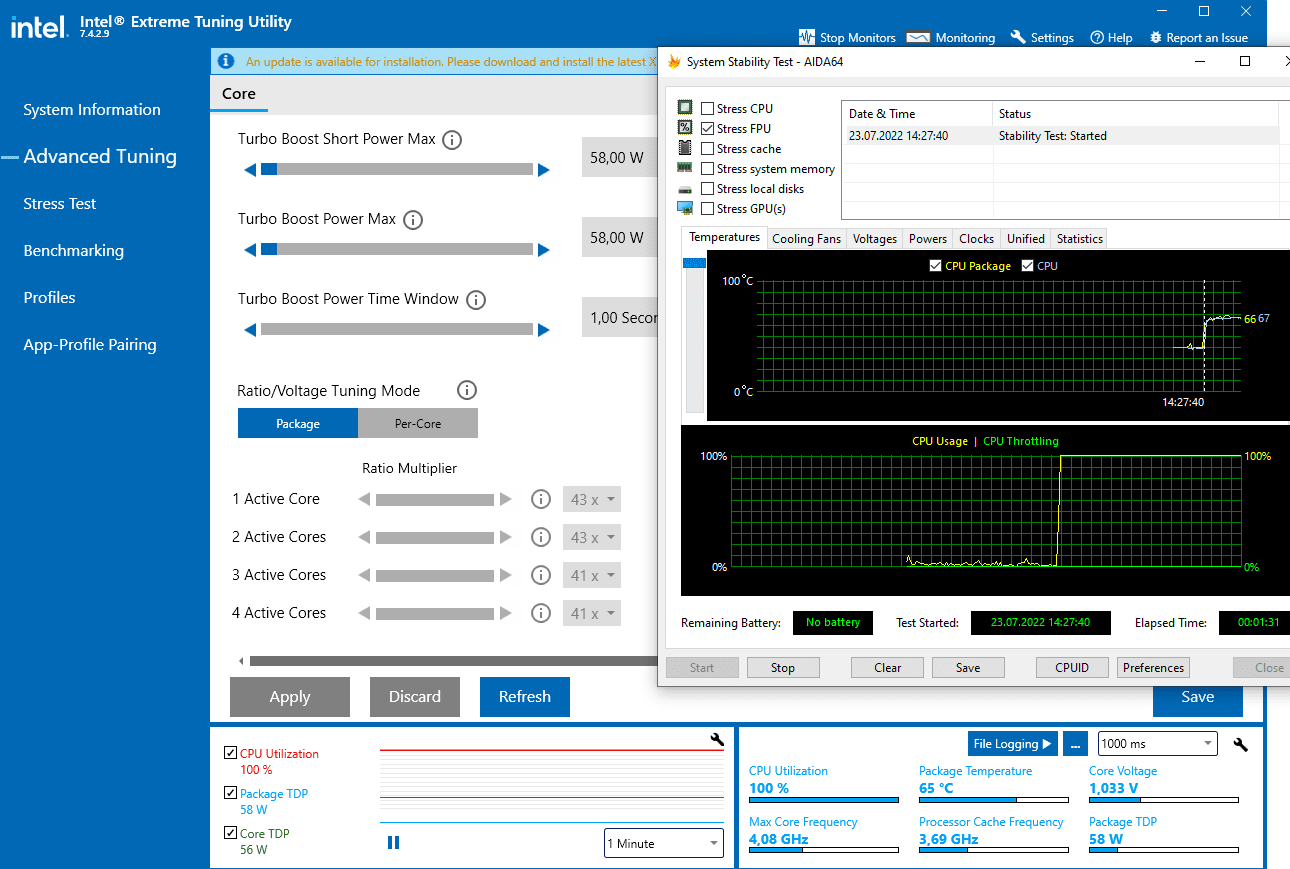Image resolution: width=1290 pixels, height=869 pixels.
Task: Increase Turbo Boost Power Time Window right arrow
Action: 544,330
